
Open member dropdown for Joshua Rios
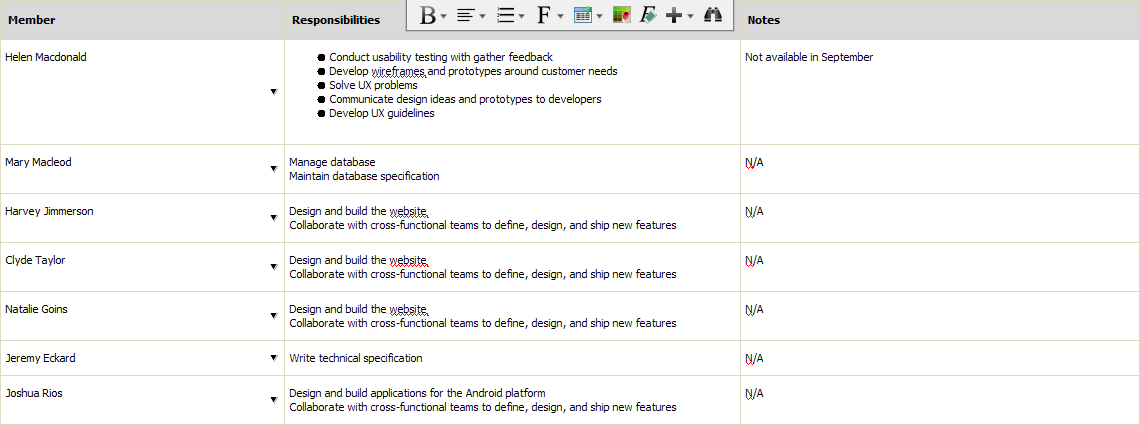273,400
